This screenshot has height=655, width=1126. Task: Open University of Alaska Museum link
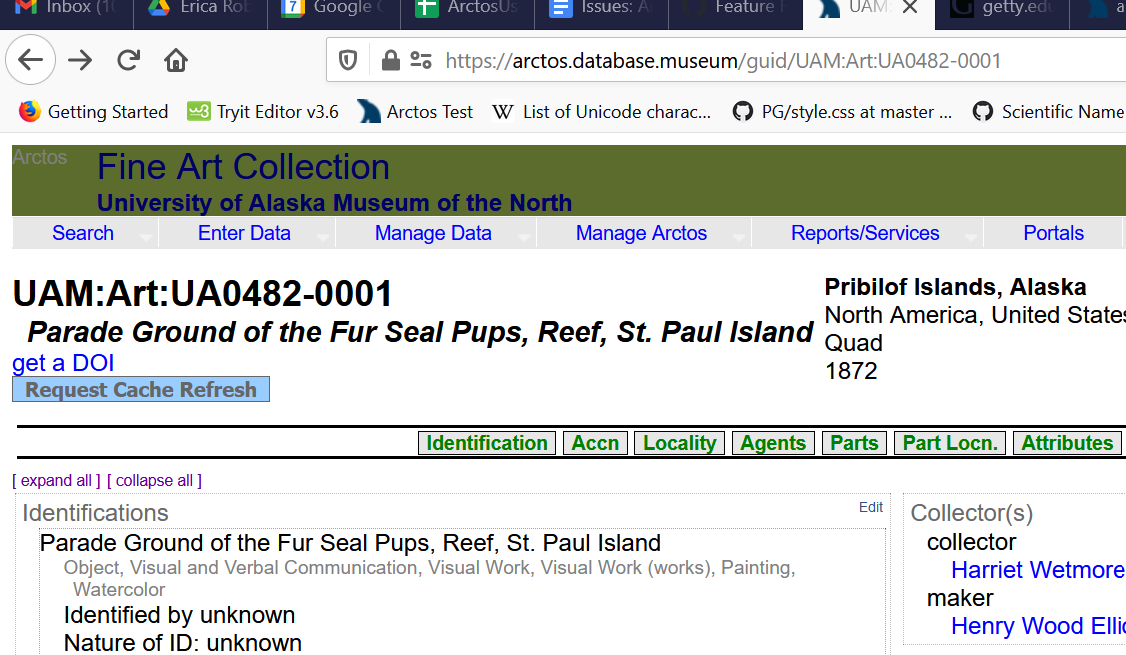pyautogui.click(x=334, y=203)
